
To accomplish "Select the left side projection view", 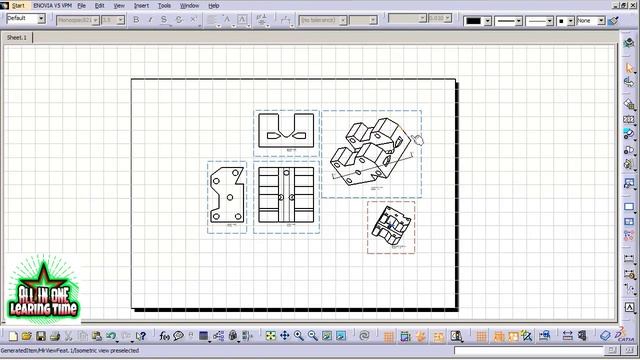I will tap(227, 197).
